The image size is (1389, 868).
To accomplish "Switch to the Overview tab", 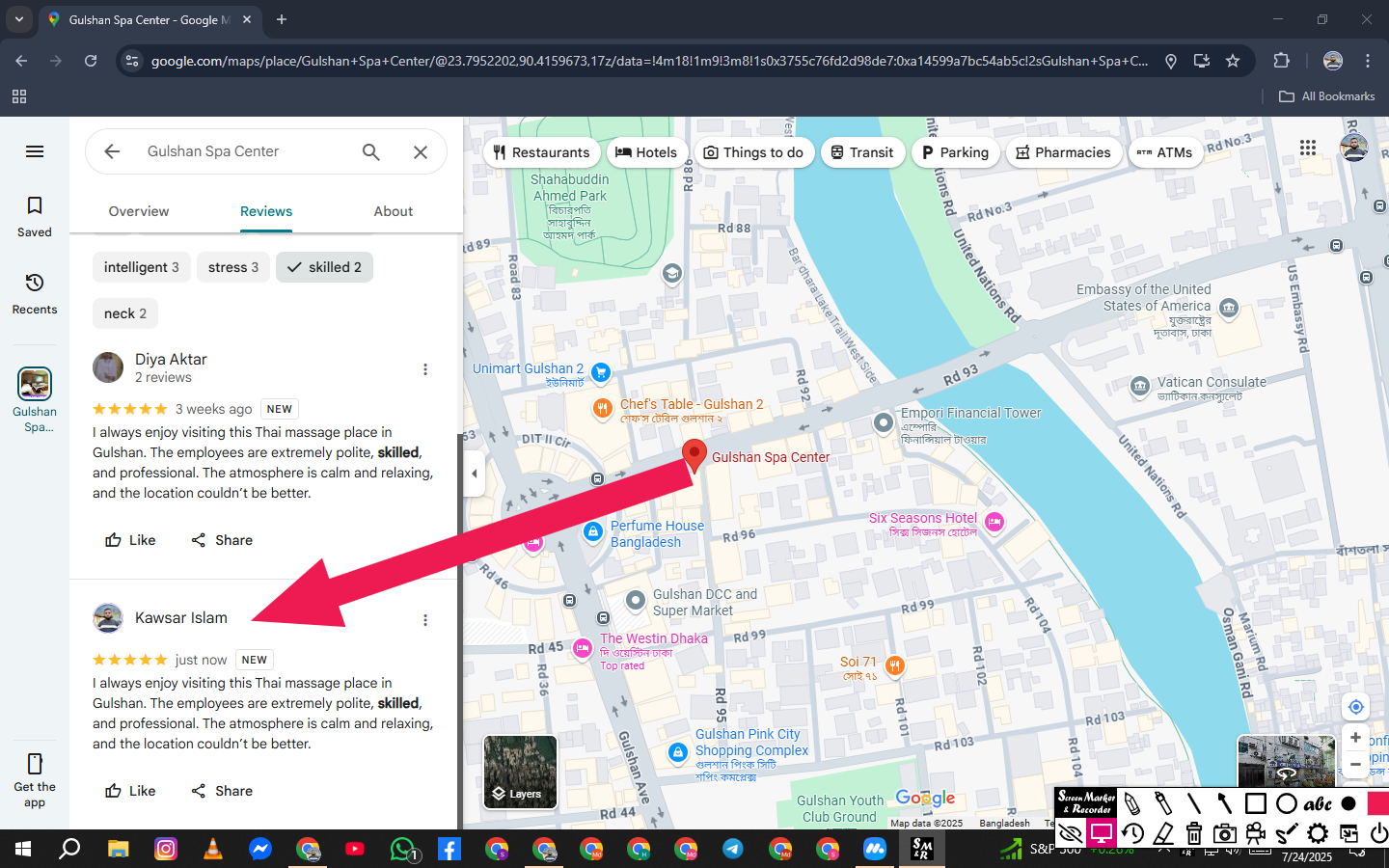I will [x=139, y=211].
